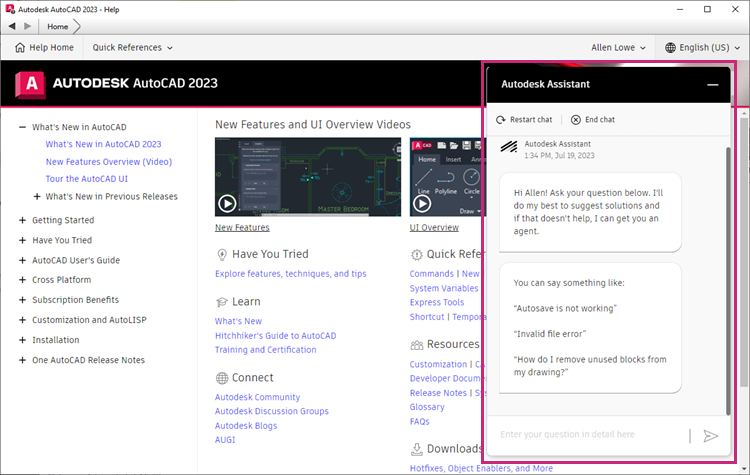Open Hotfixes, Object Enablers, and More

pos(481,468)
